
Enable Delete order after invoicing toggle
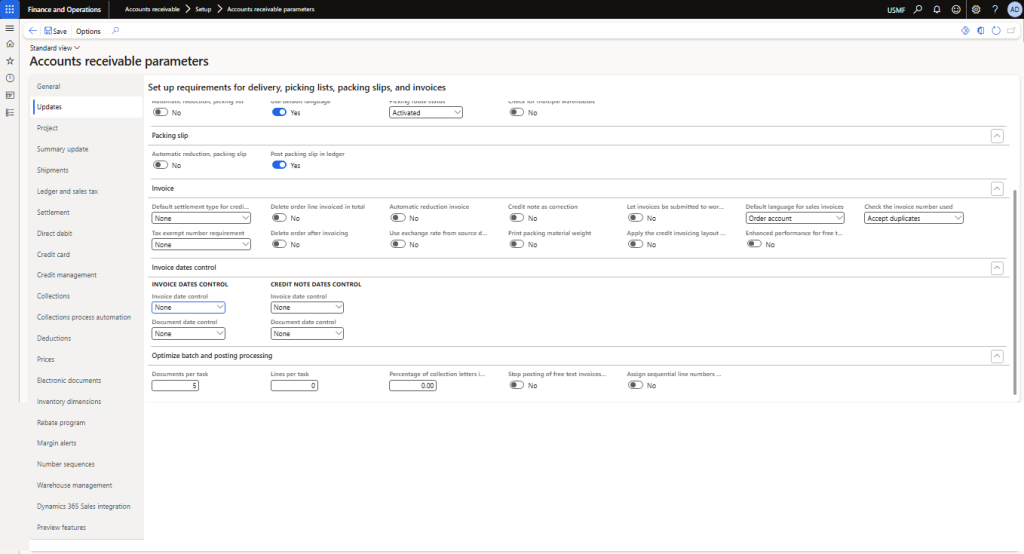click(x=279, y=244)
